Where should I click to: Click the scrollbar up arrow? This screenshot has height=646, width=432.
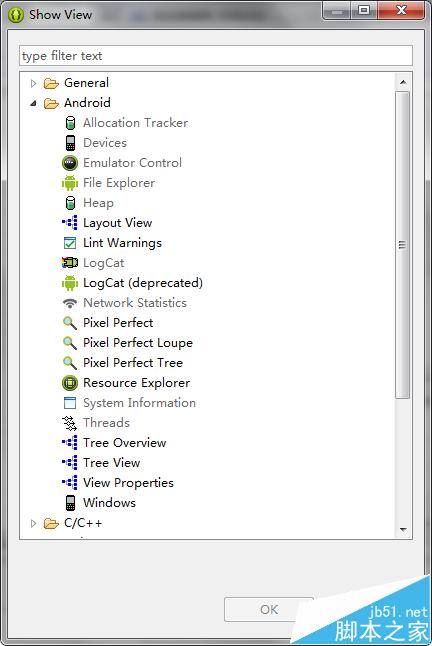(403, 82)
